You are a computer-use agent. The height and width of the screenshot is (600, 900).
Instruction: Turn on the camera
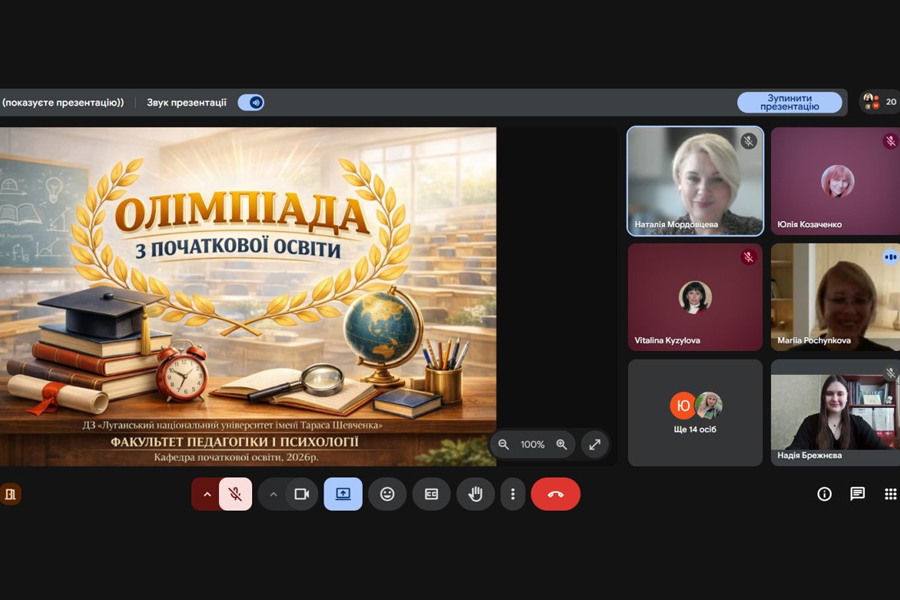point(301,494)
